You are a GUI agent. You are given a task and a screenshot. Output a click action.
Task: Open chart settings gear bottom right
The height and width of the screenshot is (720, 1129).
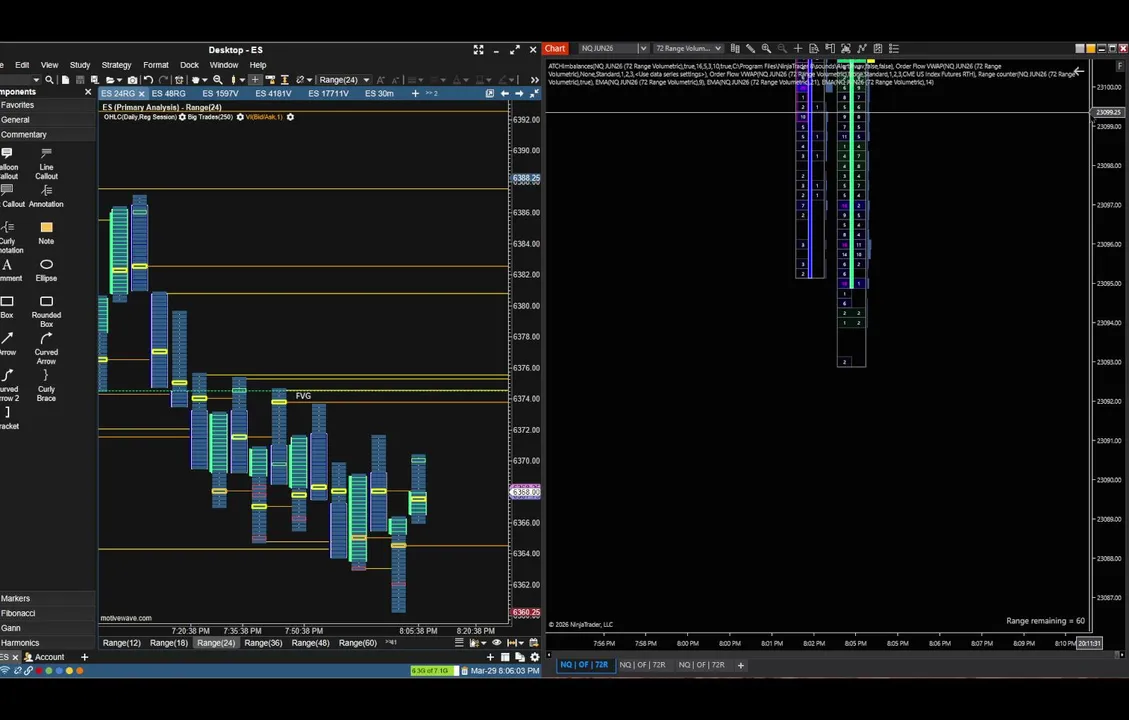[x=535, y=657]
